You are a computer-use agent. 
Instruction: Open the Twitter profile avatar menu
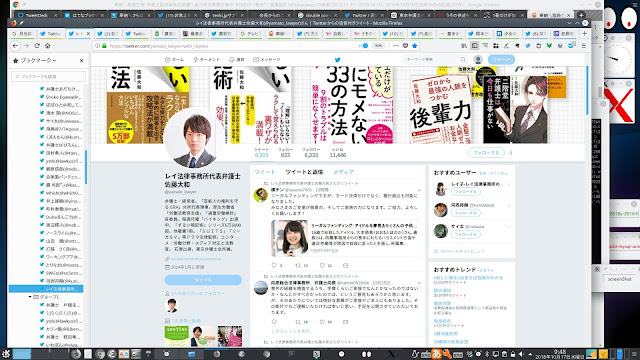[478, 60]
